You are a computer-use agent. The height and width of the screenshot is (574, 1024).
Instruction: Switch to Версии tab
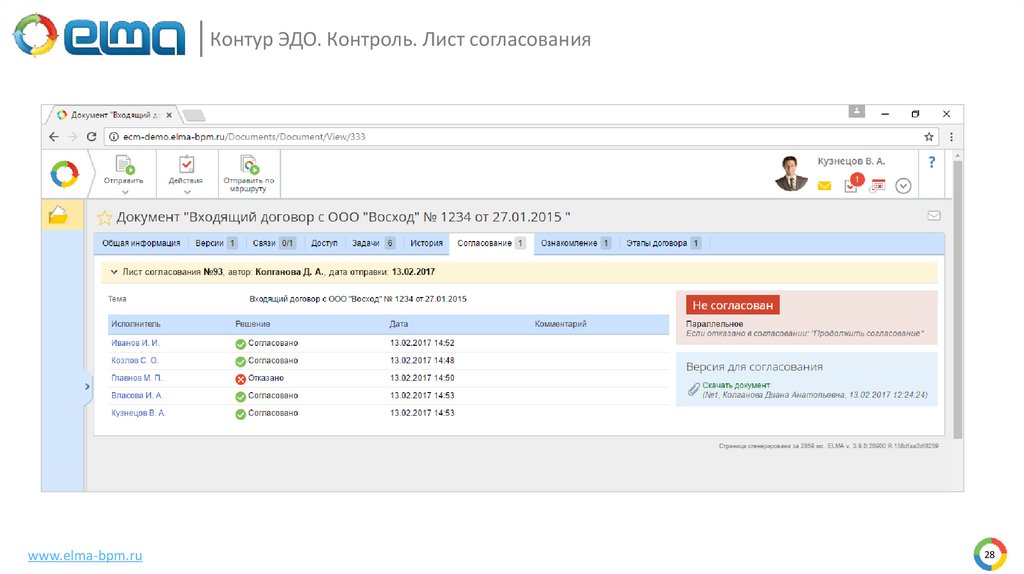tap(216, 243)
